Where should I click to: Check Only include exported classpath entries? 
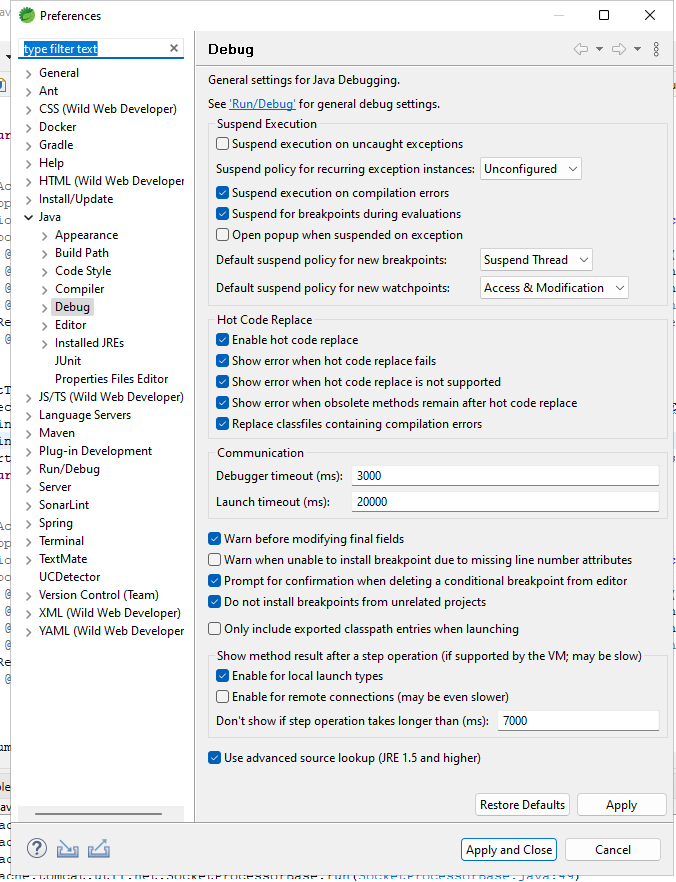point(214,629)
